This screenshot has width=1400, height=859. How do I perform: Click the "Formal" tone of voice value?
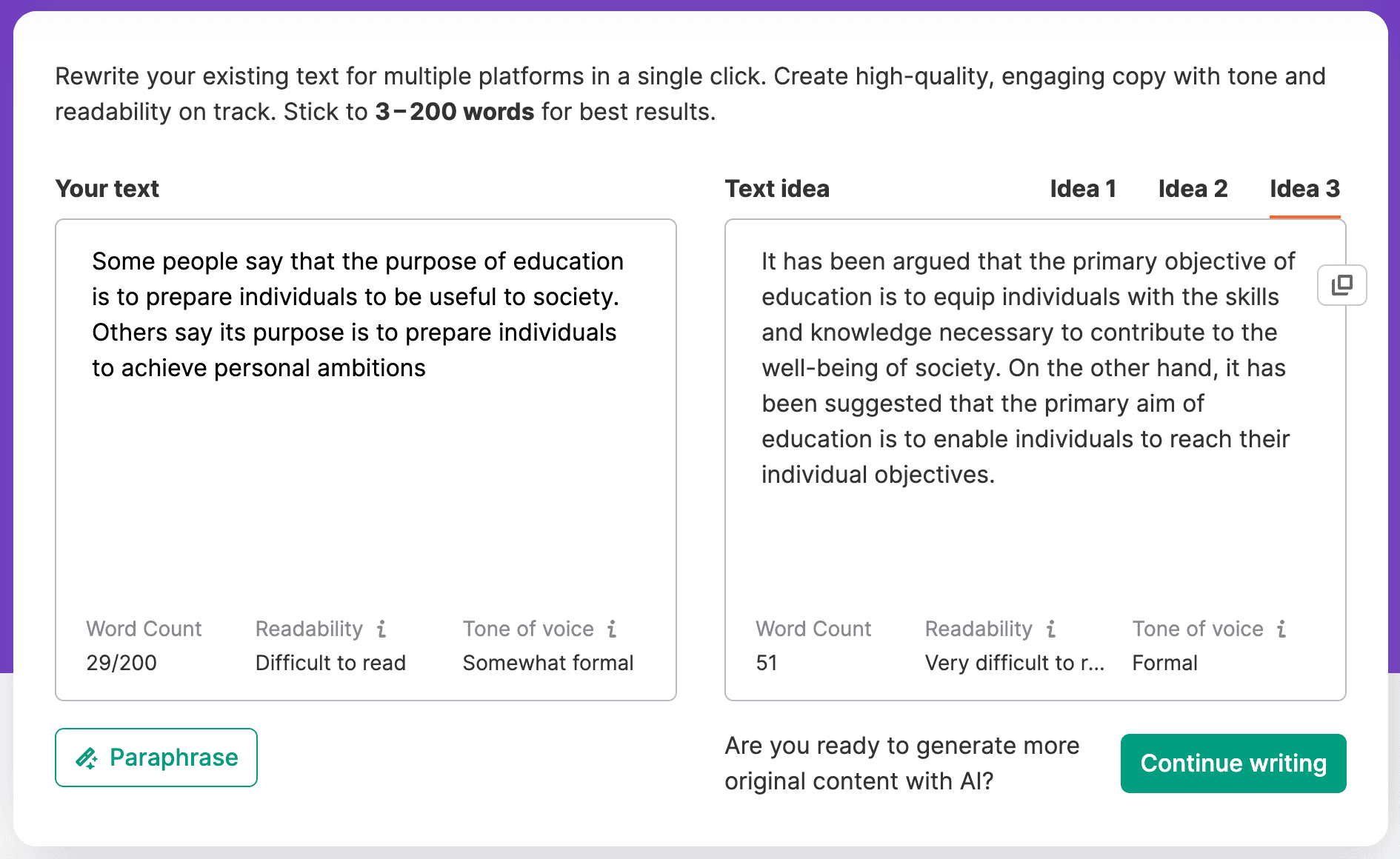point(1164,663)
